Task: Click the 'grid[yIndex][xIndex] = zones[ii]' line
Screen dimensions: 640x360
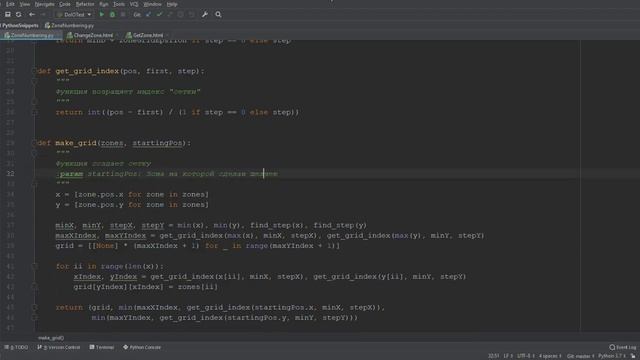Action: 146,287
